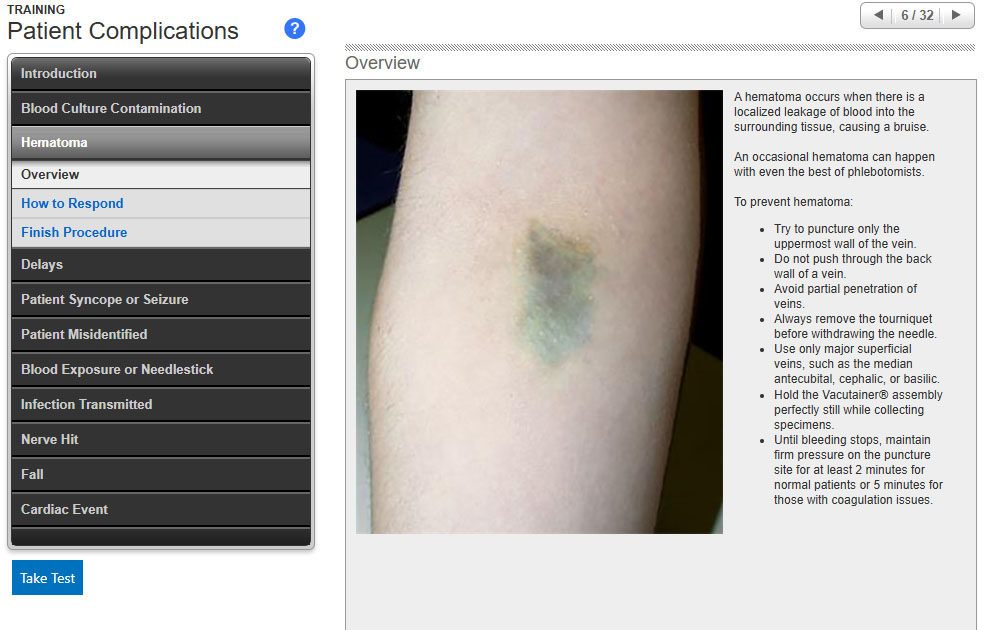Open the Patient Misidentified section
This screenshot has width=987, height=630.
pyautogui.click(x=161, y=335)
